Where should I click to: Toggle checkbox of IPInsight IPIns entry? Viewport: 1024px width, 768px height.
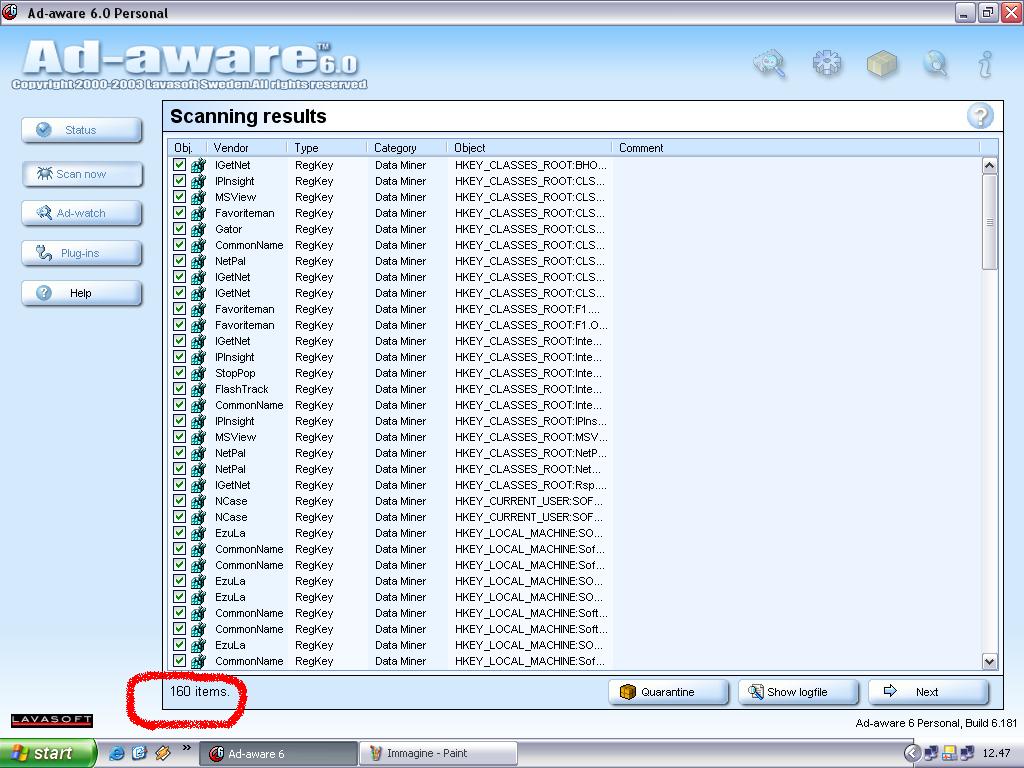pyautogui.click(x=180, y=421)
